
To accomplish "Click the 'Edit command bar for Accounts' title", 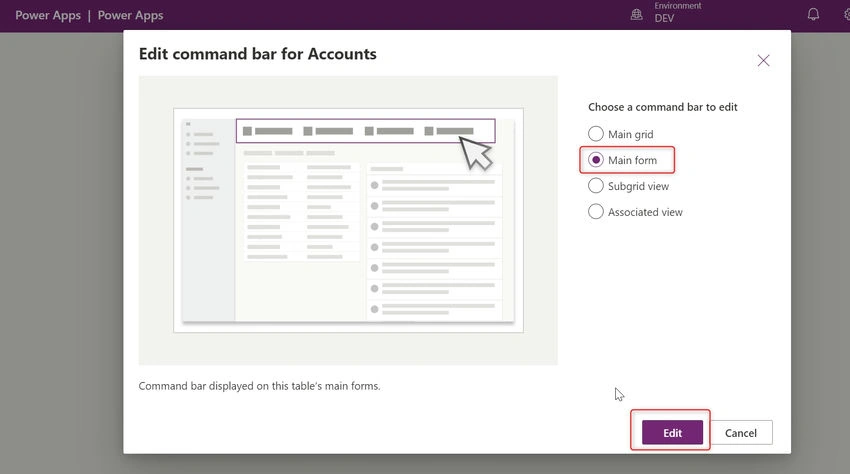I will coord(257,54).
